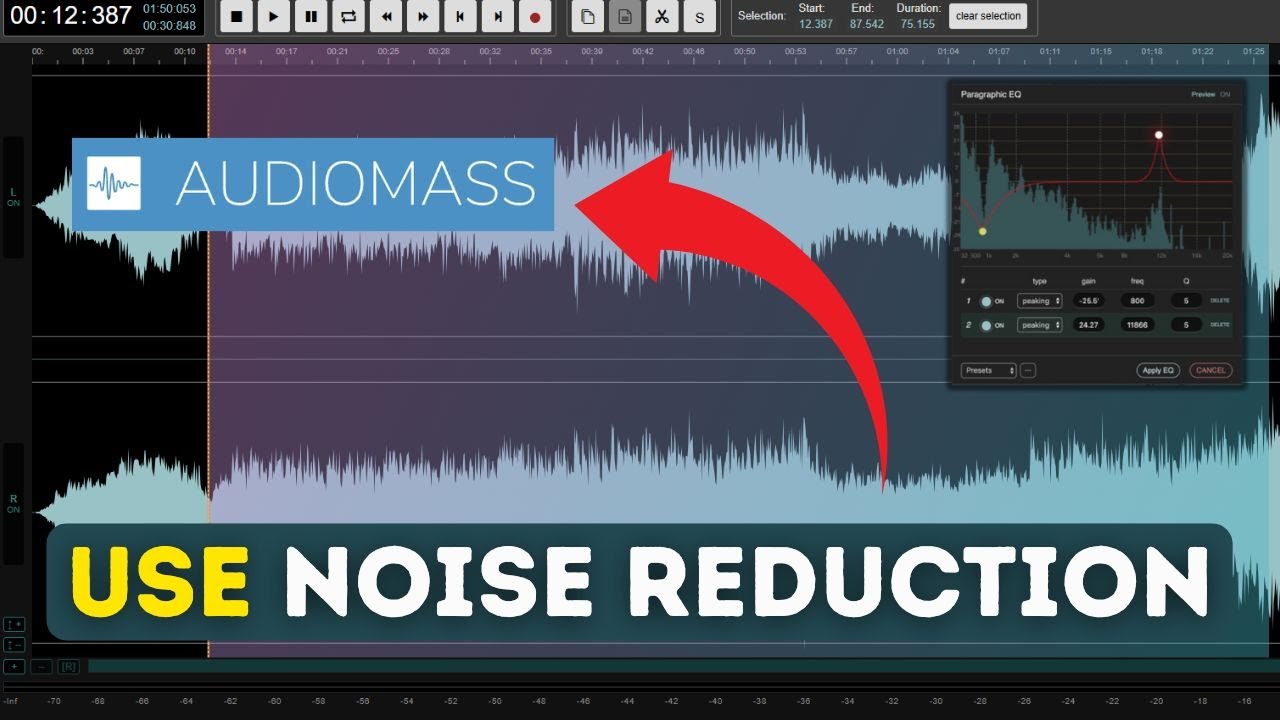Toggle the left channel L ON indicator

(x=13, y=197)
